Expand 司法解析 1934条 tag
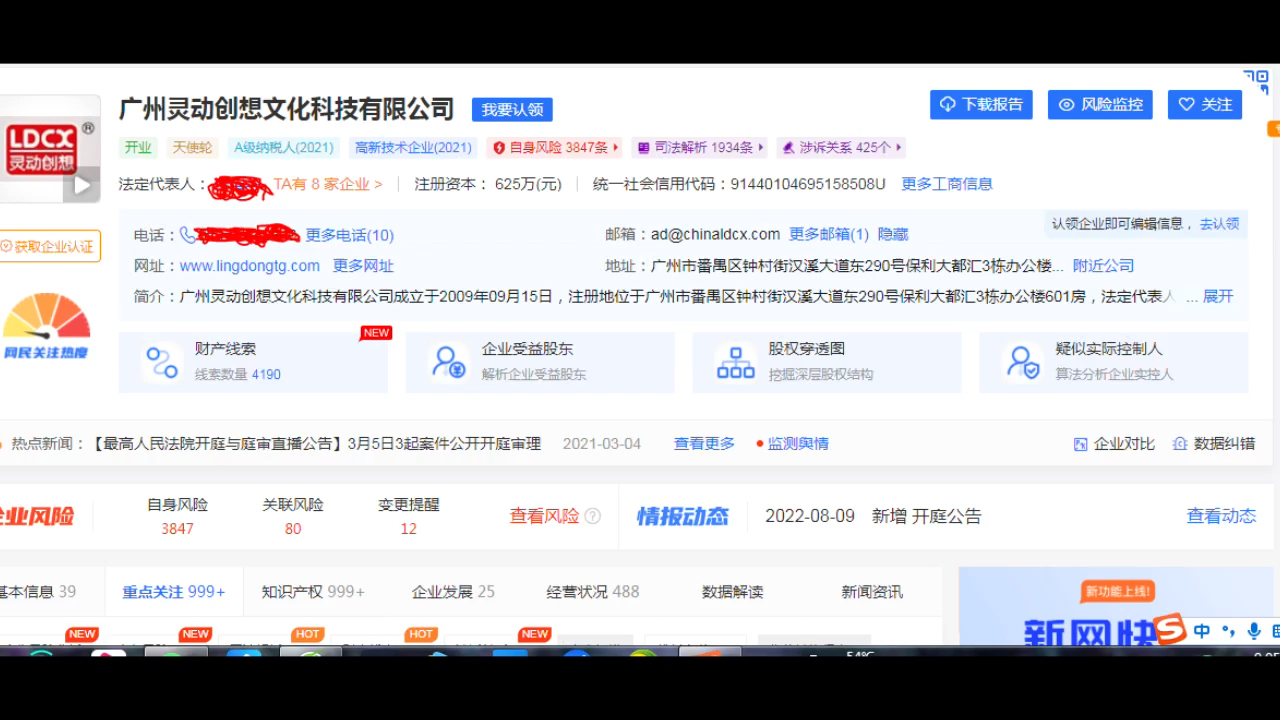The height and width of the screenshot is (720, 1280). [700, 147]
